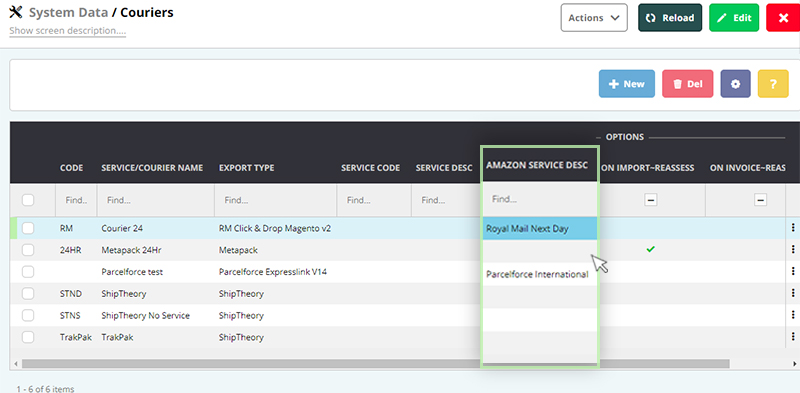Sort by Service Desc column header
The width and height of the screenshot is (800, 393).
coord(444,168)
